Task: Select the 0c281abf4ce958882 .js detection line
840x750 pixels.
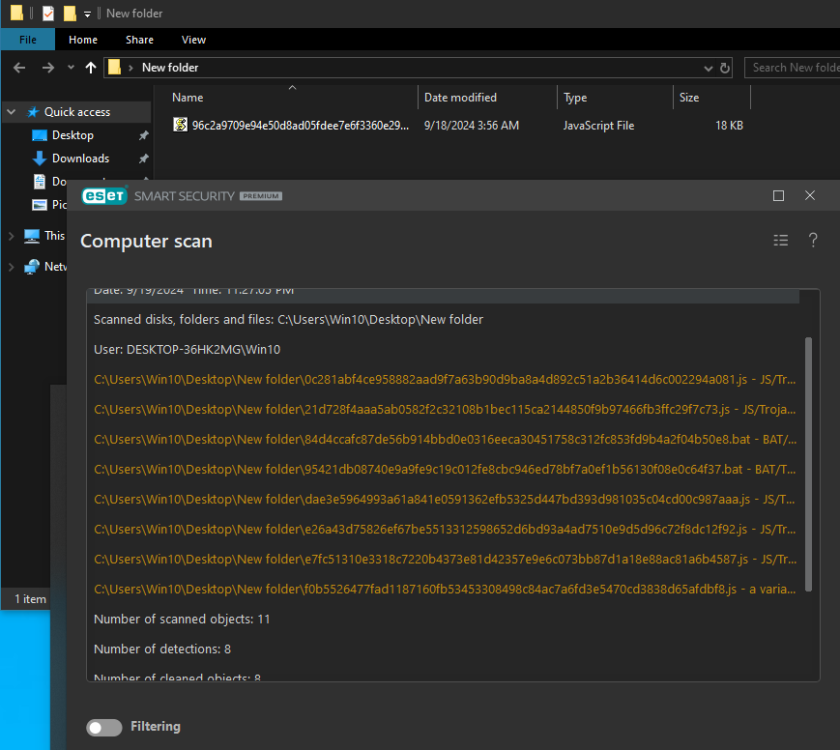Action: 445,379
